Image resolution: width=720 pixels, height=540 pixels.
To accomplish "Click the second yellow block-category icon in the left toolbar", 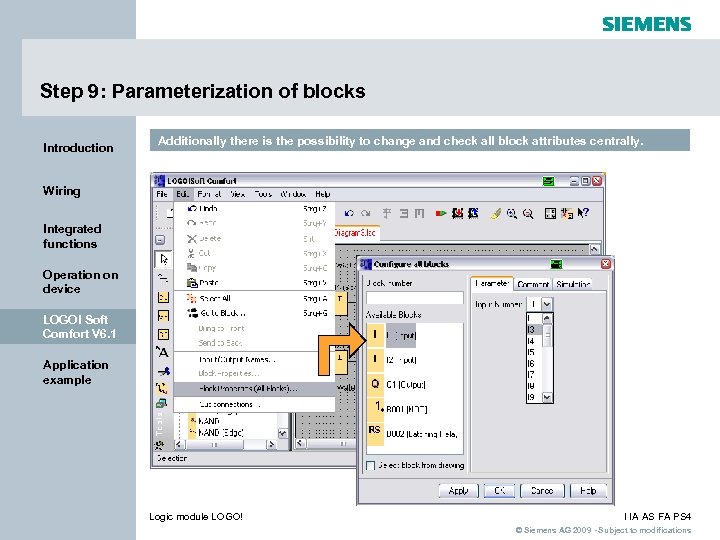I will [x=163, y=315].
